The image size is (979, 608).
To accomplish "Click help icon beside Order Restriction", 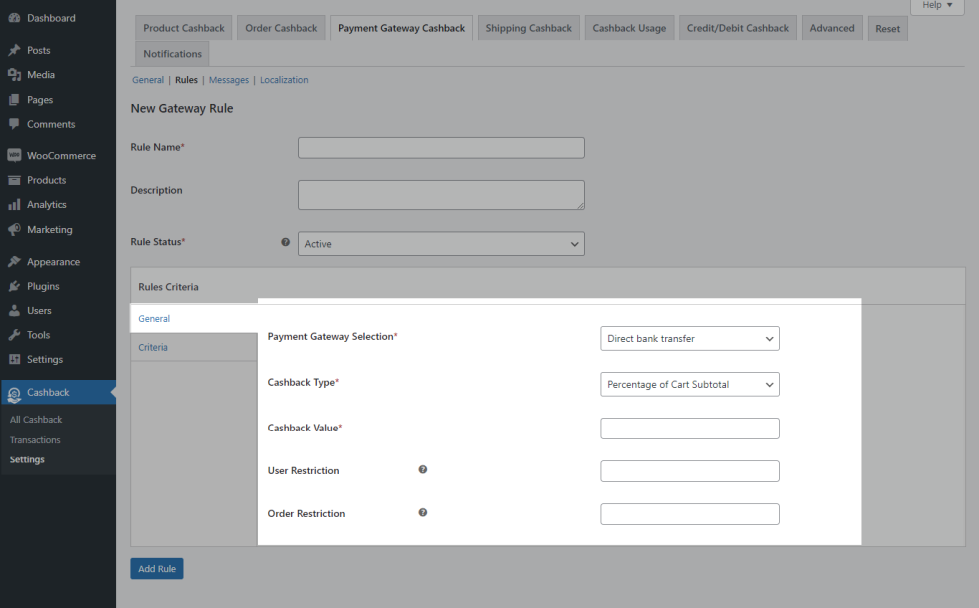I will point(423,513).
